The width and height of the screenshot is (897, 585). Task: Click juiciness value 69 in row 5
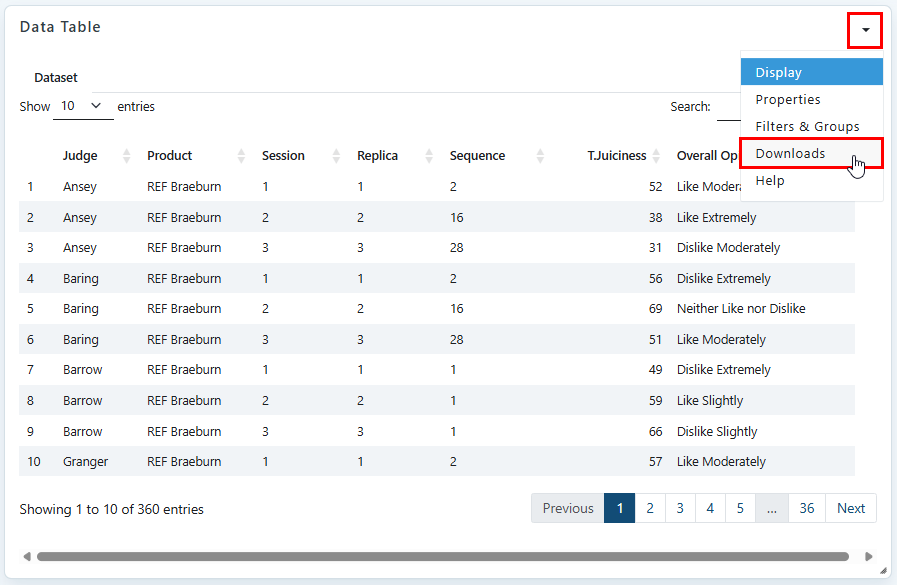[x=655, y=309]
